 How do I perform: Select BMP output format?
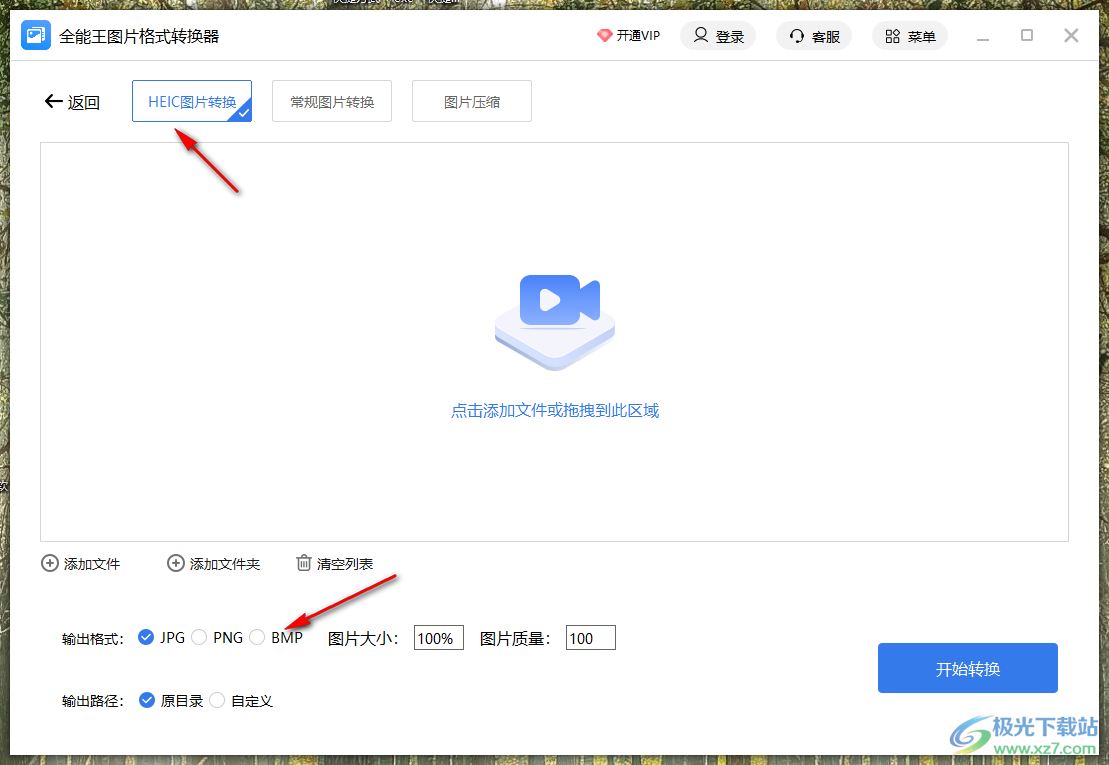tap(257, 638)
